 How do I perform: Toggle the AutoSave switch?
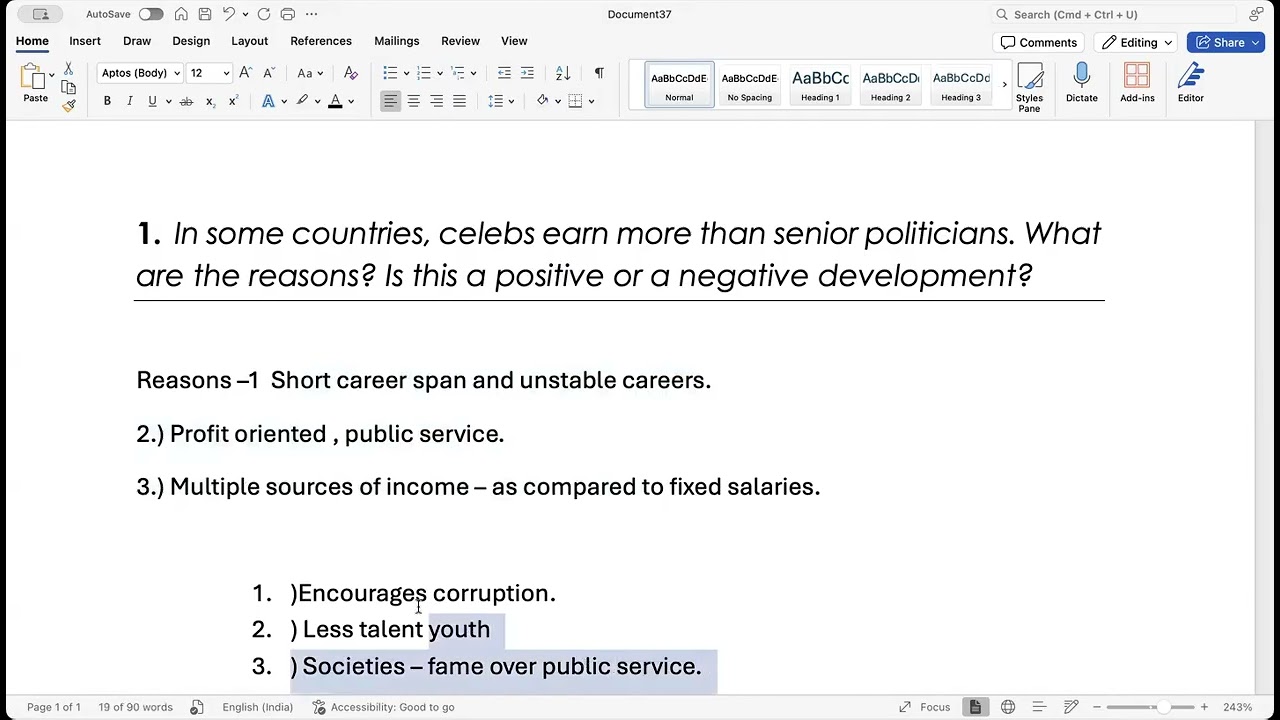click(x=151, y=14)
